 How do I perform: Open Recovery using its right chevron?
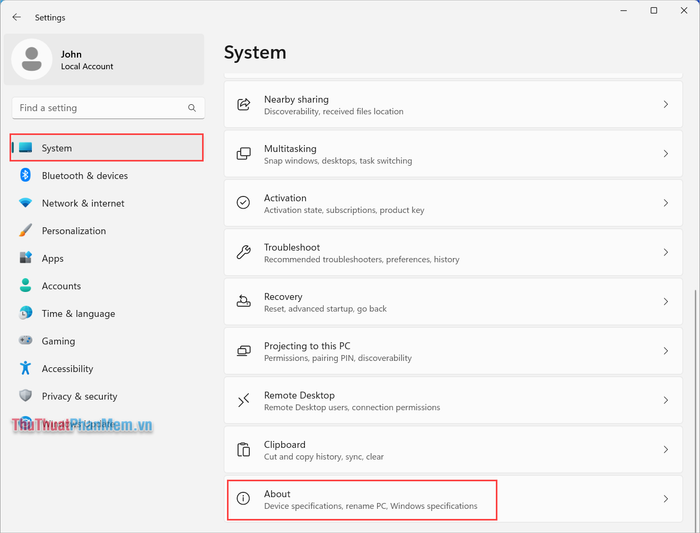[x=666, y=301]
